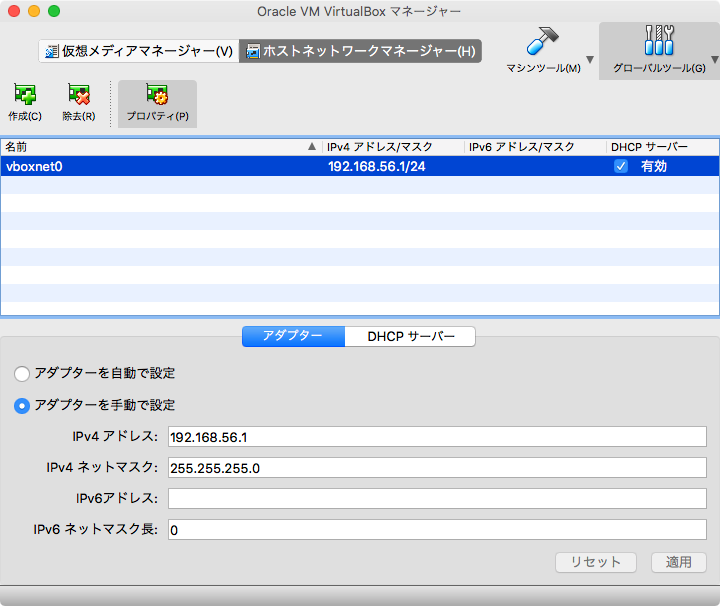Close the window with red button
720x606 pixels.
coord(14,11)
